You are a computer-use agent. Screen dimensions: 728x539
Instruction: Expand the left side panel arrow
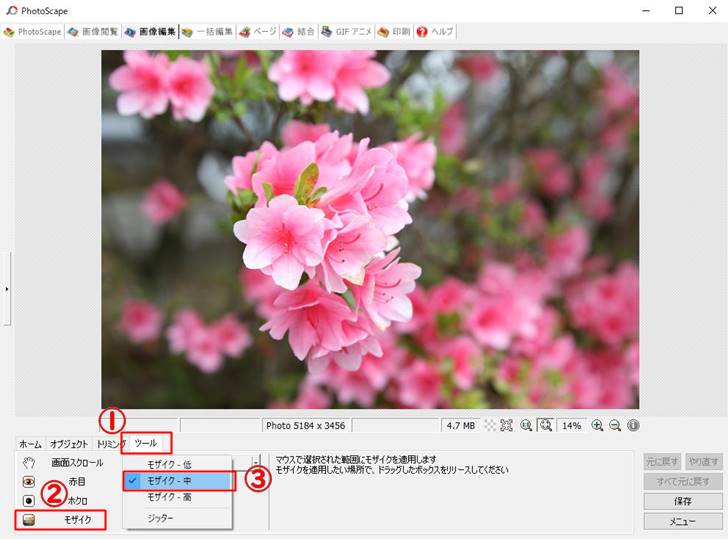click(x=5, y=289)
